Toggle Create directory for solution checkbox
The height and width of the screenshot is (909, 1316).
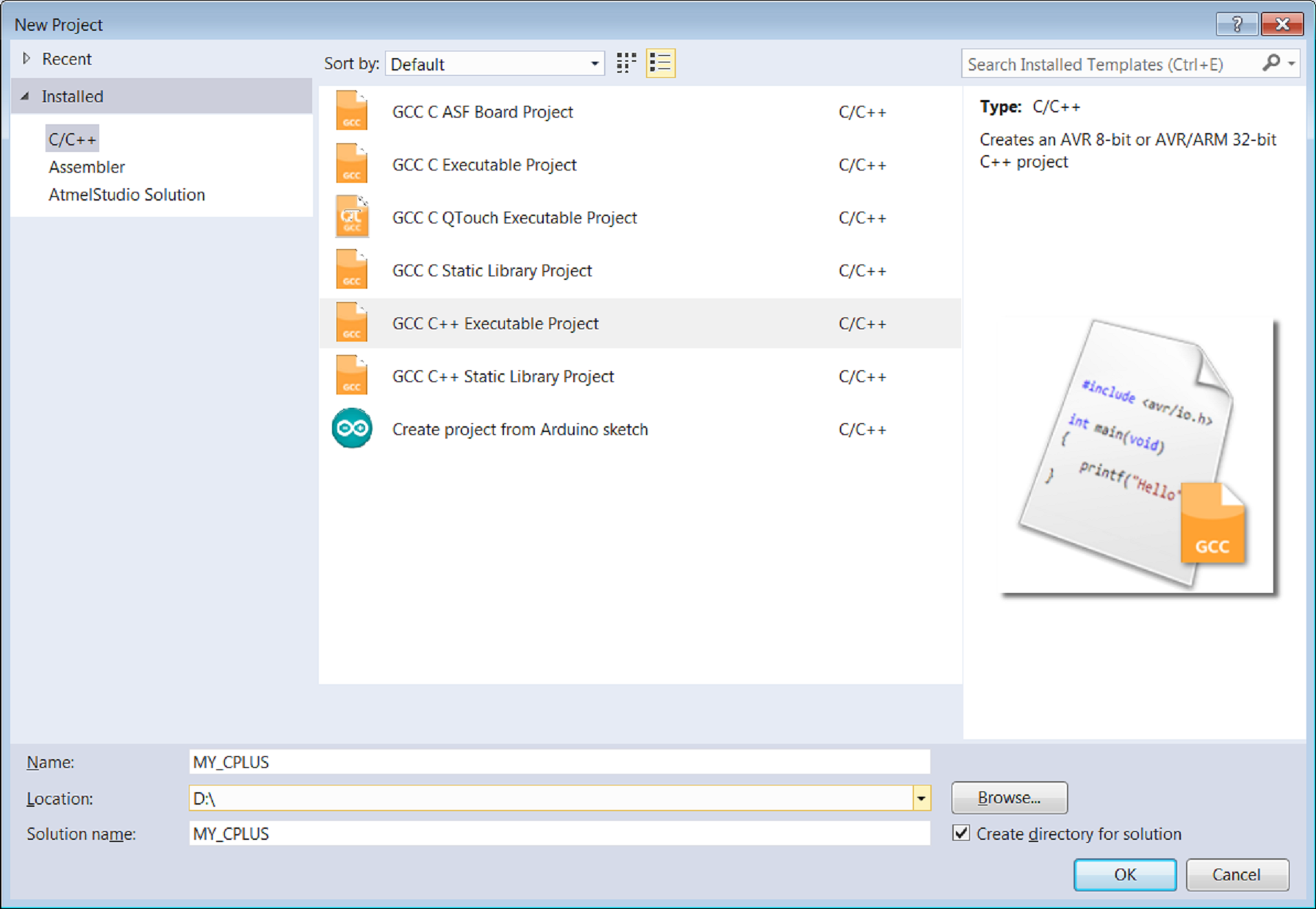[960, 833]
